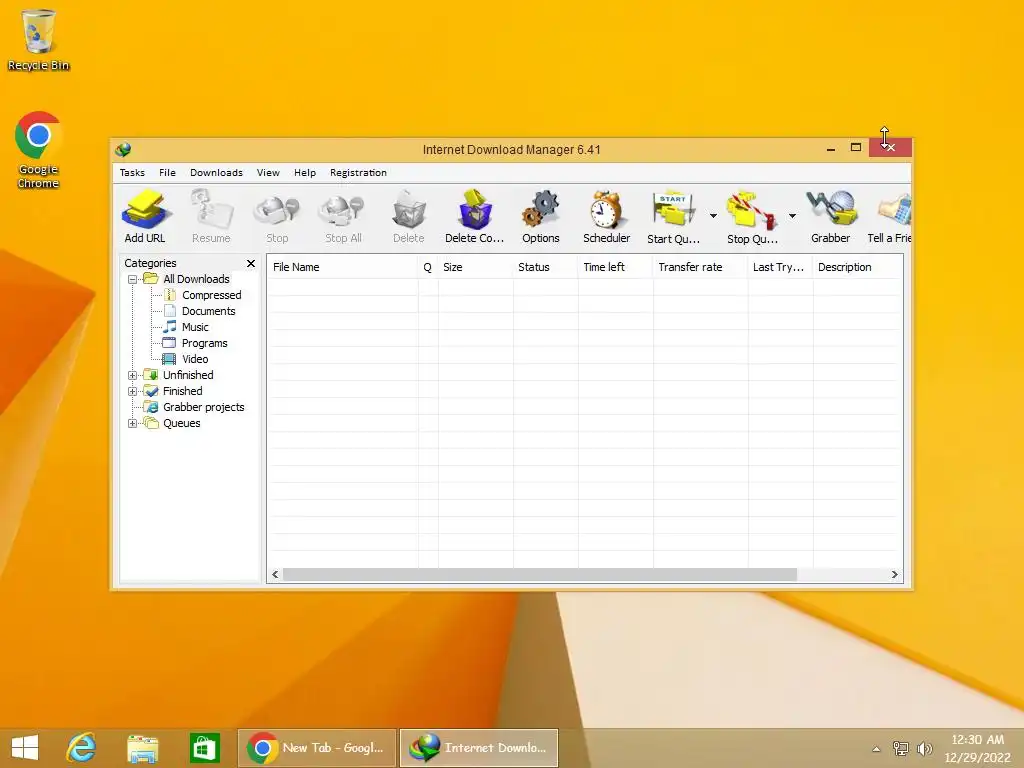Show hidden system tray icons arrow

click(x=876, y=749)
